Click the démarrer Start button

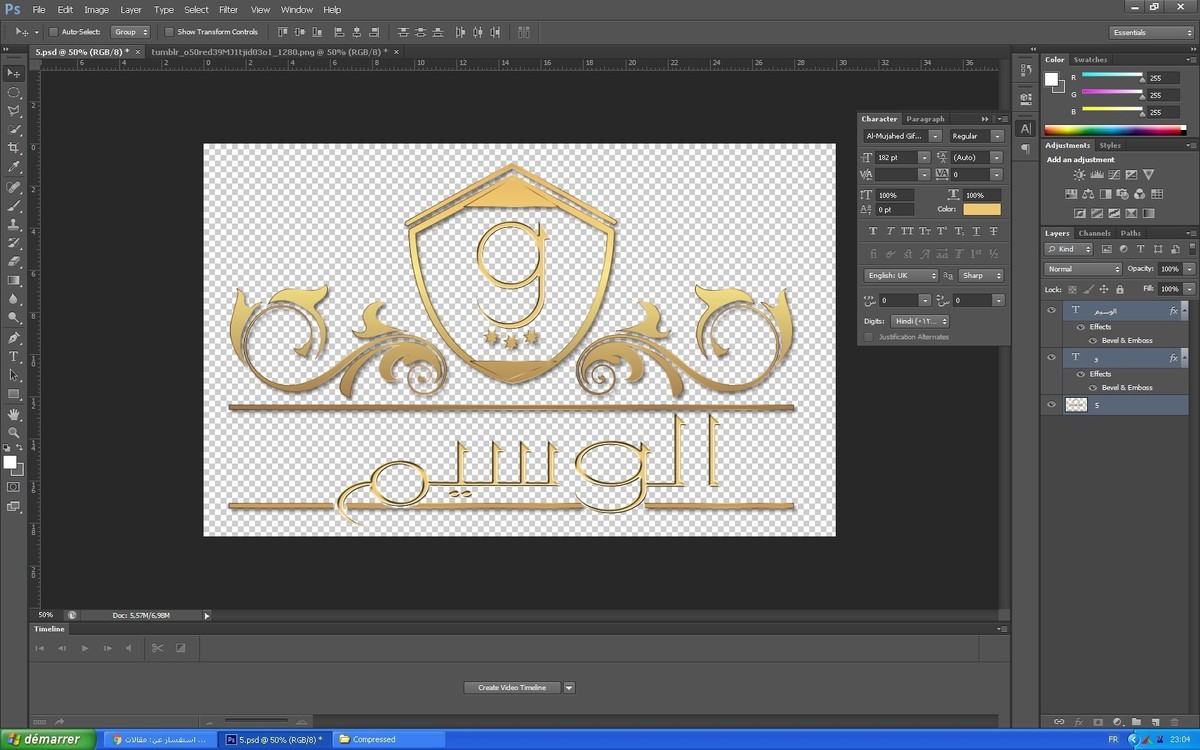[x=47, y=740]
